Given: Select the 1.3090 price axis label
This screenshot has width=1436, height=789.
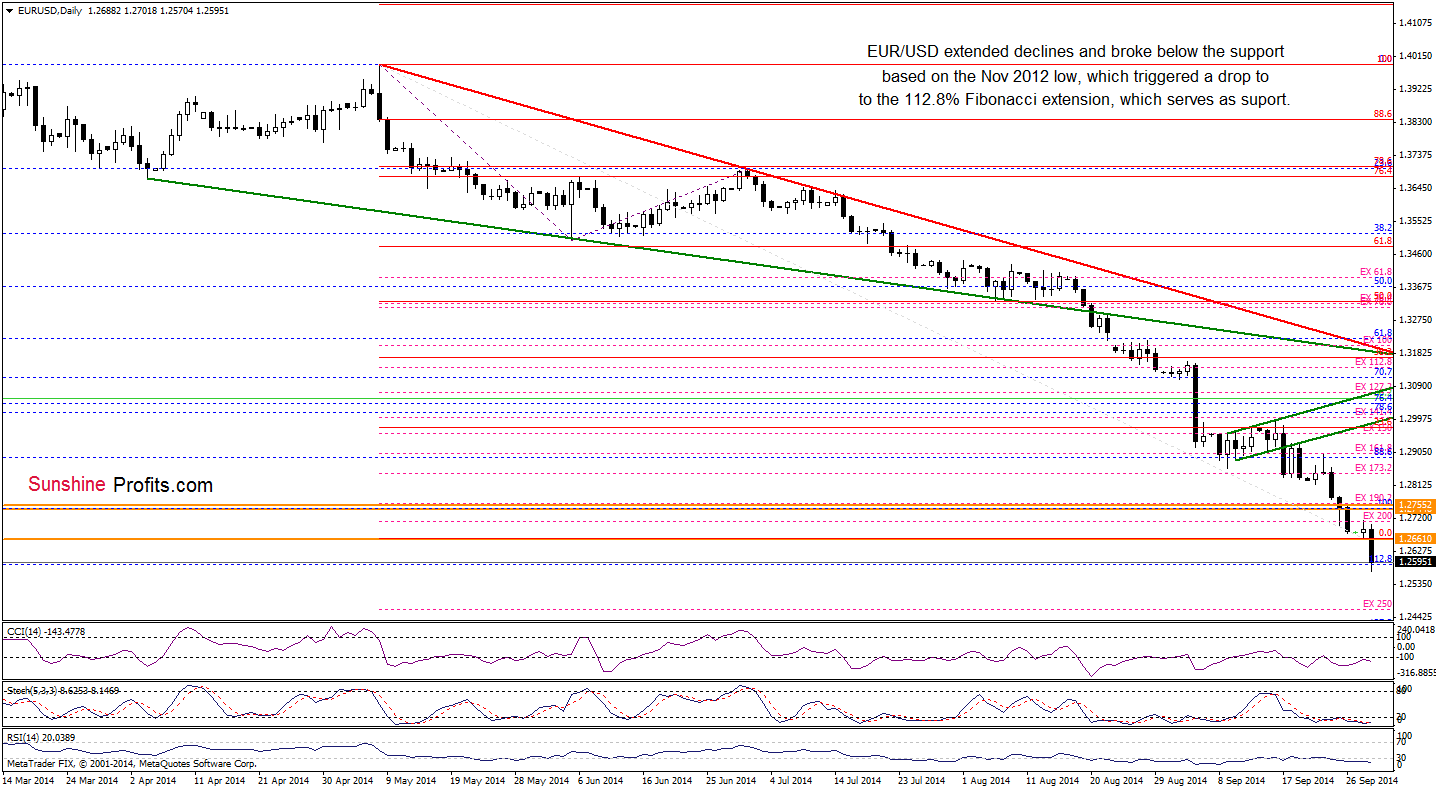Looking at the screenshot, I should tap(1416, 385).
